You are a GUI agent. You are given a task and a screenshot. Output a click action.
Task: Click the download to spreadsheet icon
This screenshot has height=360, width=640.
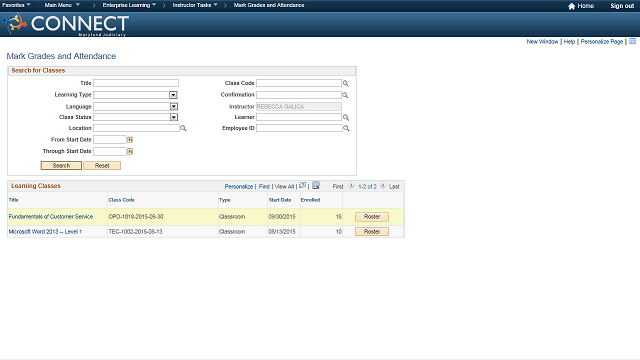(316, 185)
